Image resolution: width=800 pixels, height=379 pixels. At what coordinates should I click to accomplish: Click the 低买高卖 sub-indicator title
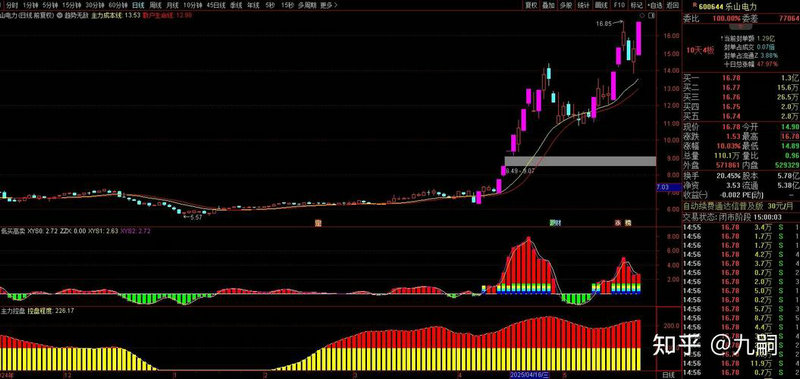coord(12,231)
